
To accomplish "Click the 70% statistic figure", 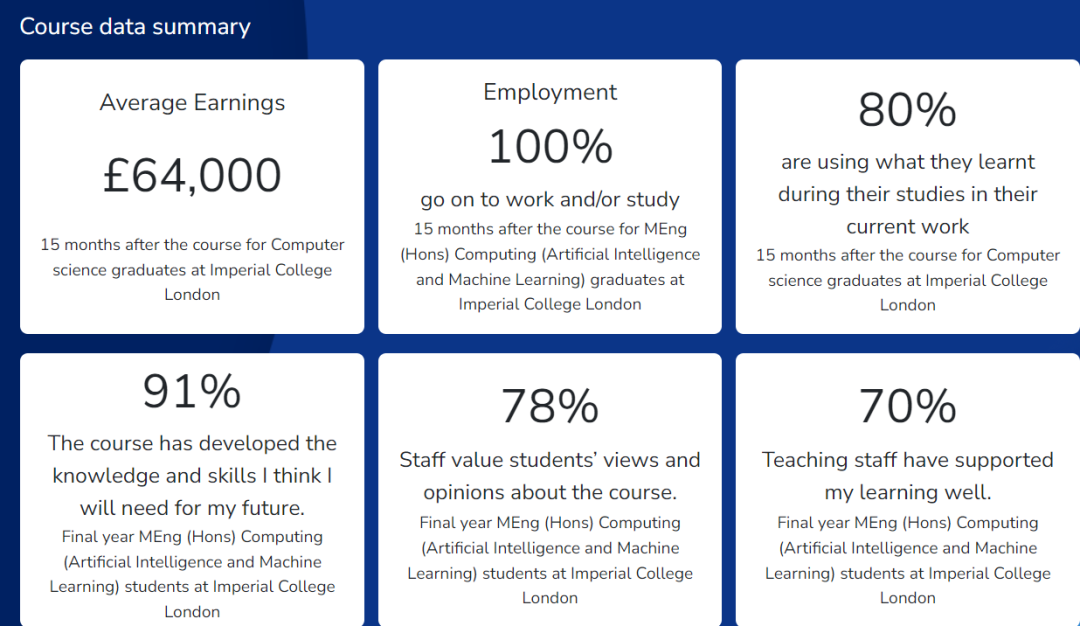I will coord(907,406).
